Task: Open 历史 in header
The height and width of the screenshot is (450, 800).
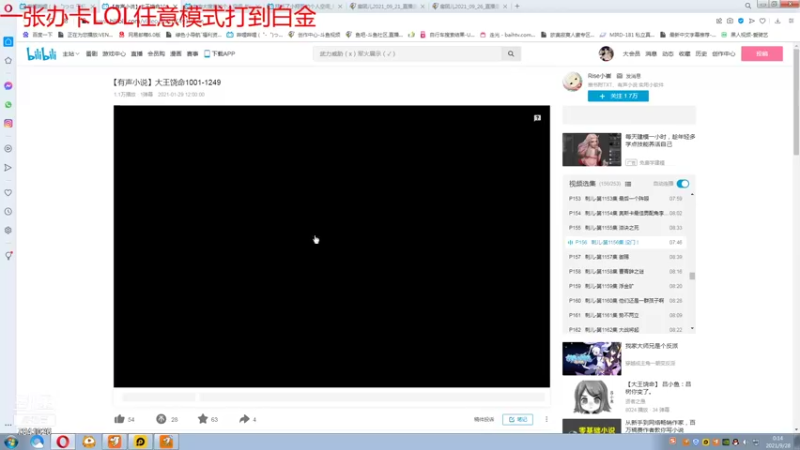Action: 701,54
